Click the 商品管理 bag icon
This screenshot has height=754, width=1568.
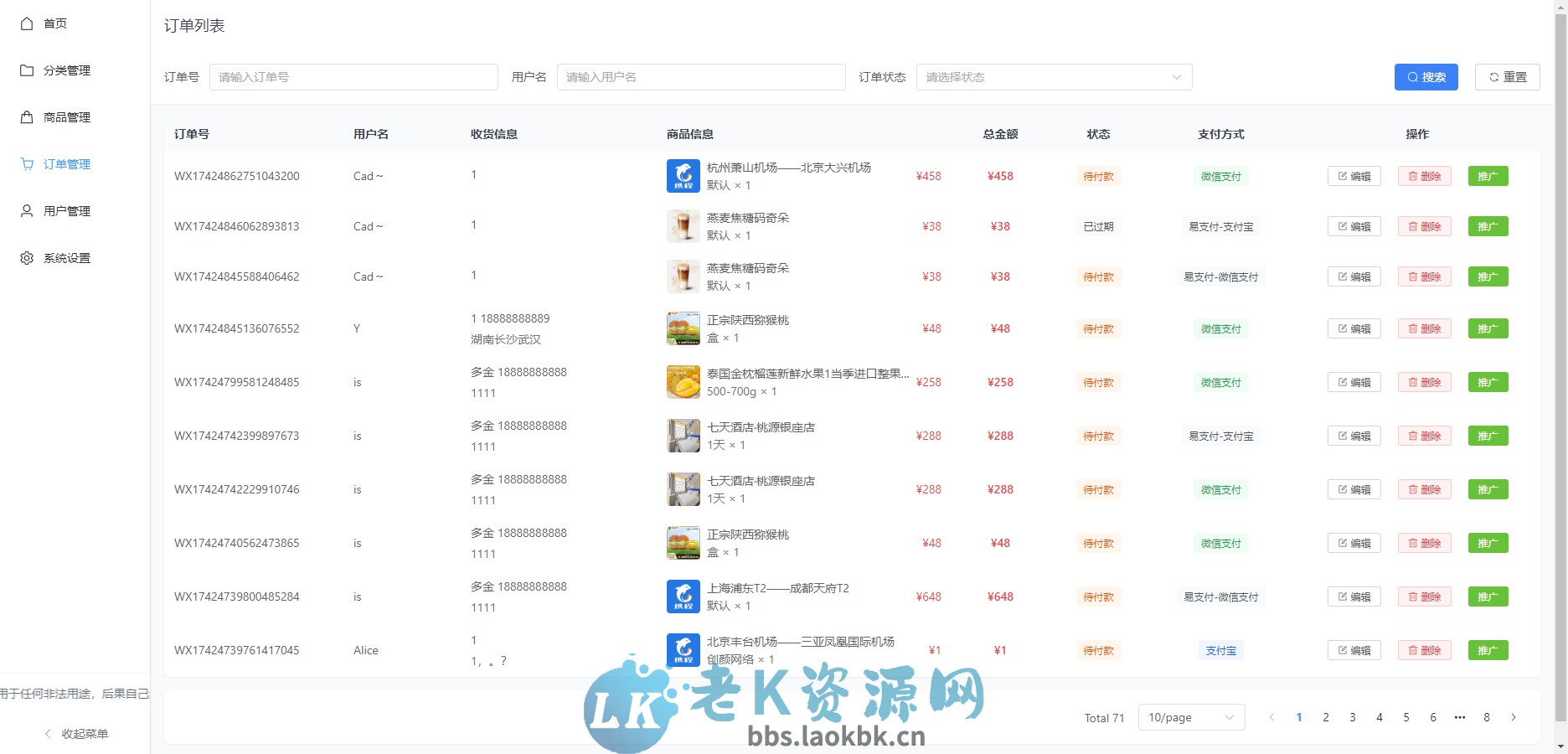[26, 117]
